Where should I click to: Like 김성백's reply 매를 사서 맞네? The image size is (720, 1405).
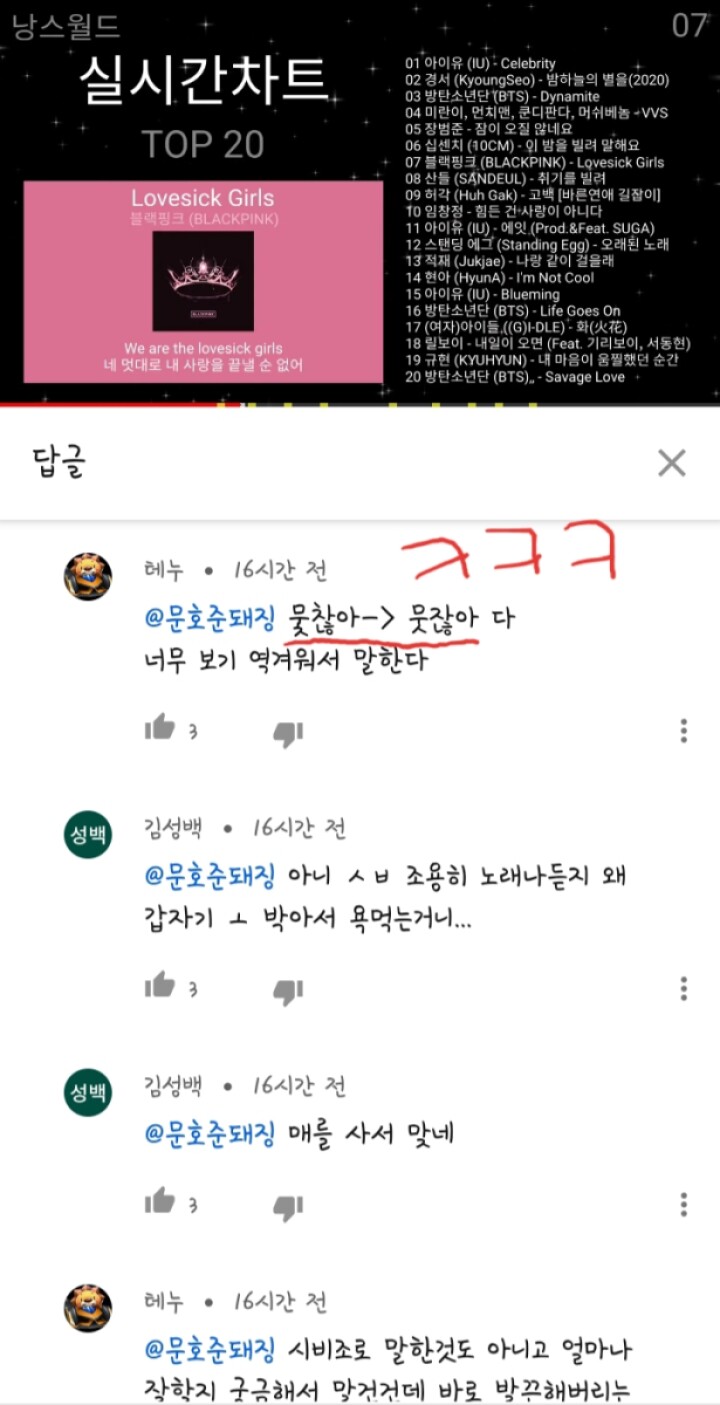pyautogui.click(x=159, y=1201)
